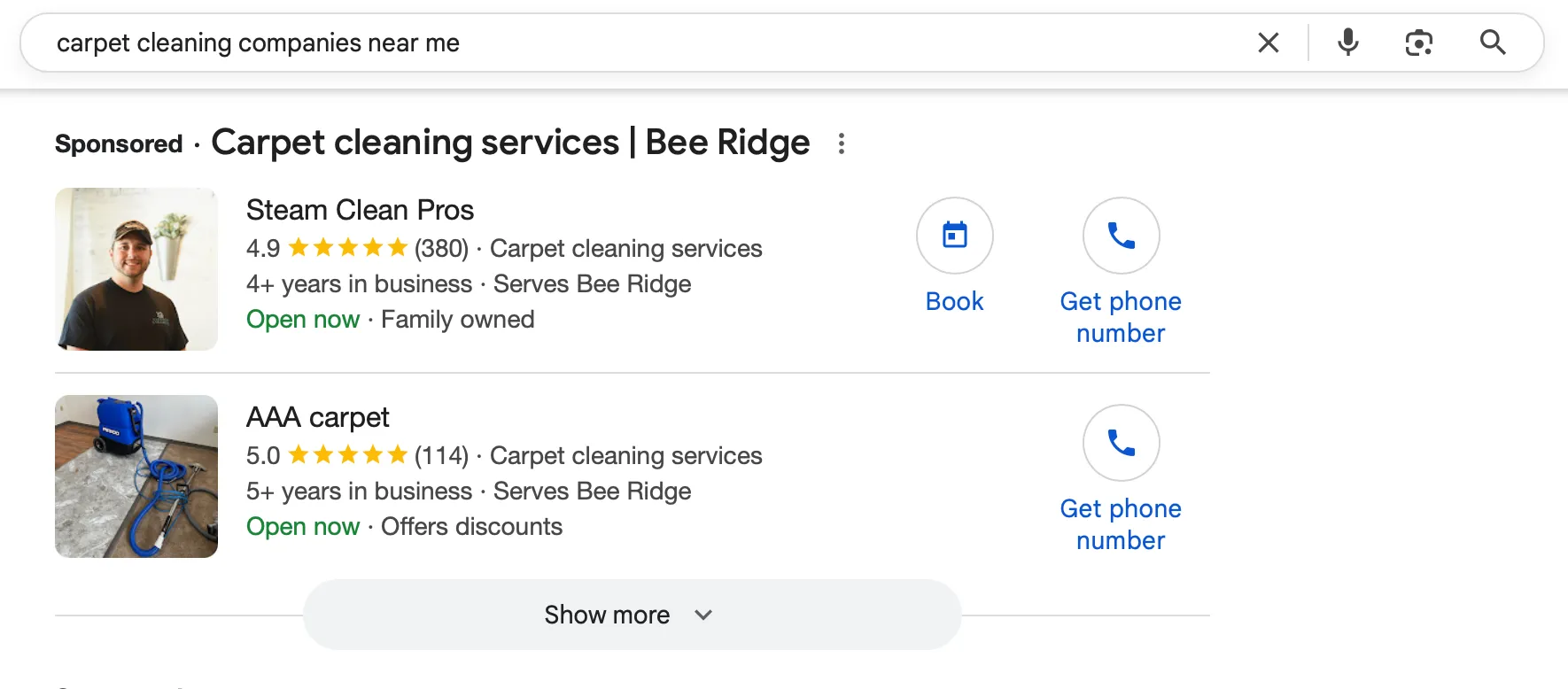Open the three-dot menu next to Sponsored heading
Image resolution: width=1568 pixels, height=689 pixels.
point(841,143)
